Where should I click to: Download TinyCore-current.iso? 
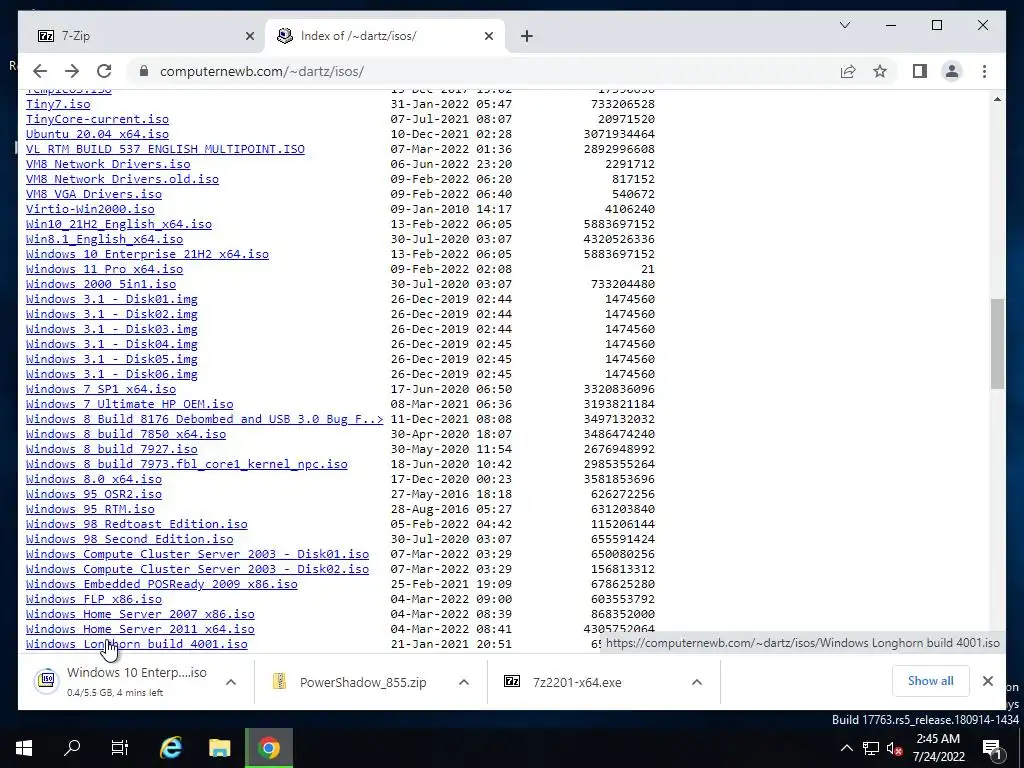97,119
